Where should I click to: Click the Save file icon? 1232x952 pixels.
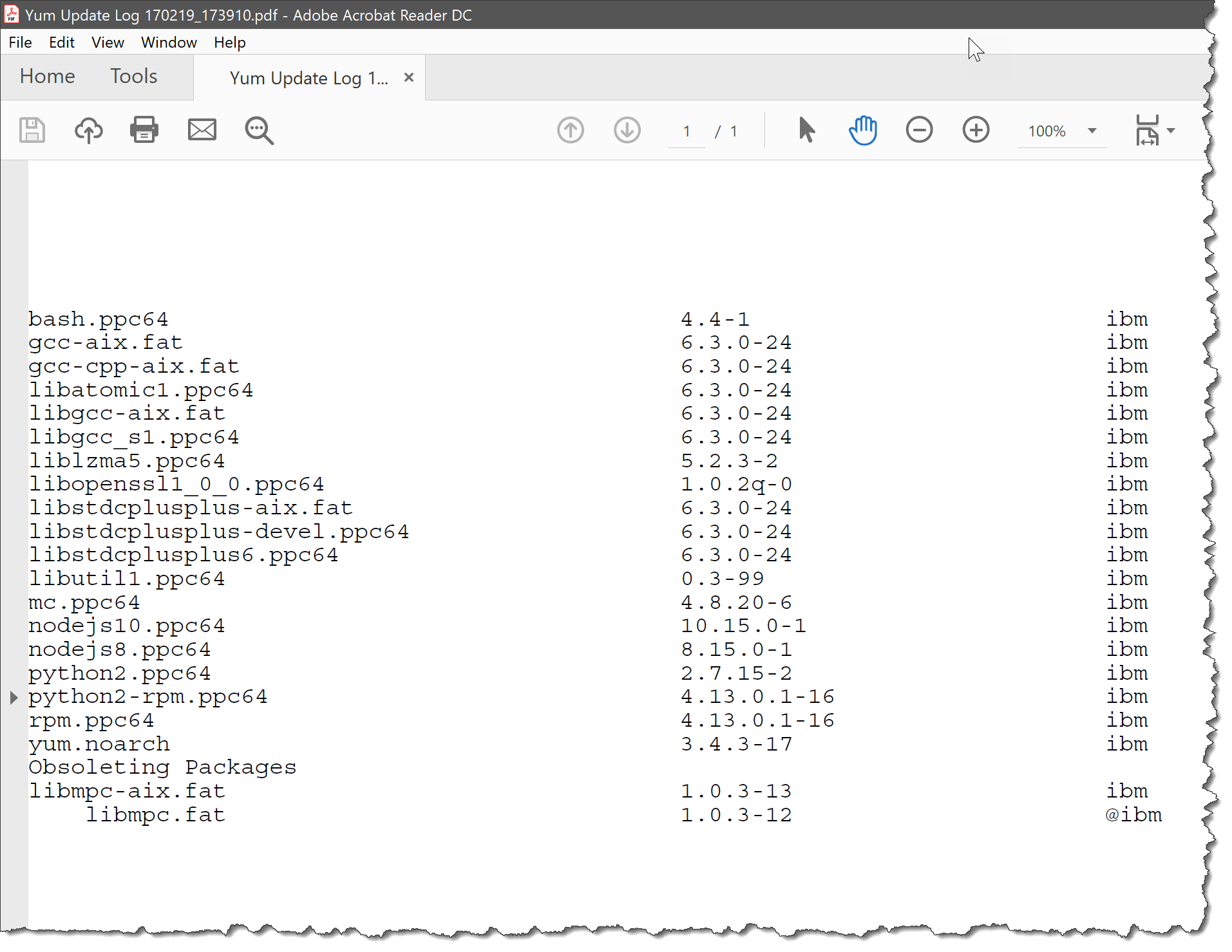[32, 131]
